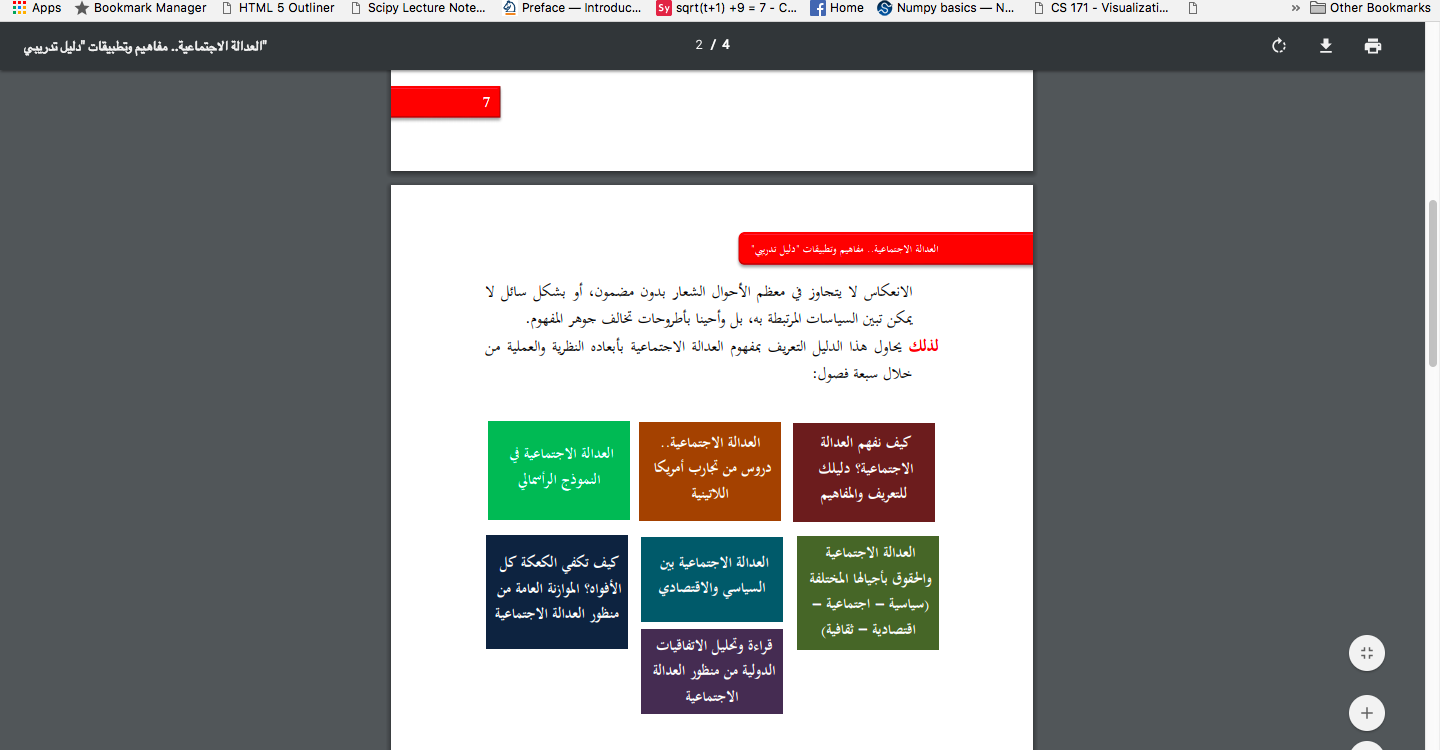Click the olive box والحقوق بأجيالها المختلفة
The width and height of the screenshot is (1440, 750).
pyautogui.click(x=868, y=593)
